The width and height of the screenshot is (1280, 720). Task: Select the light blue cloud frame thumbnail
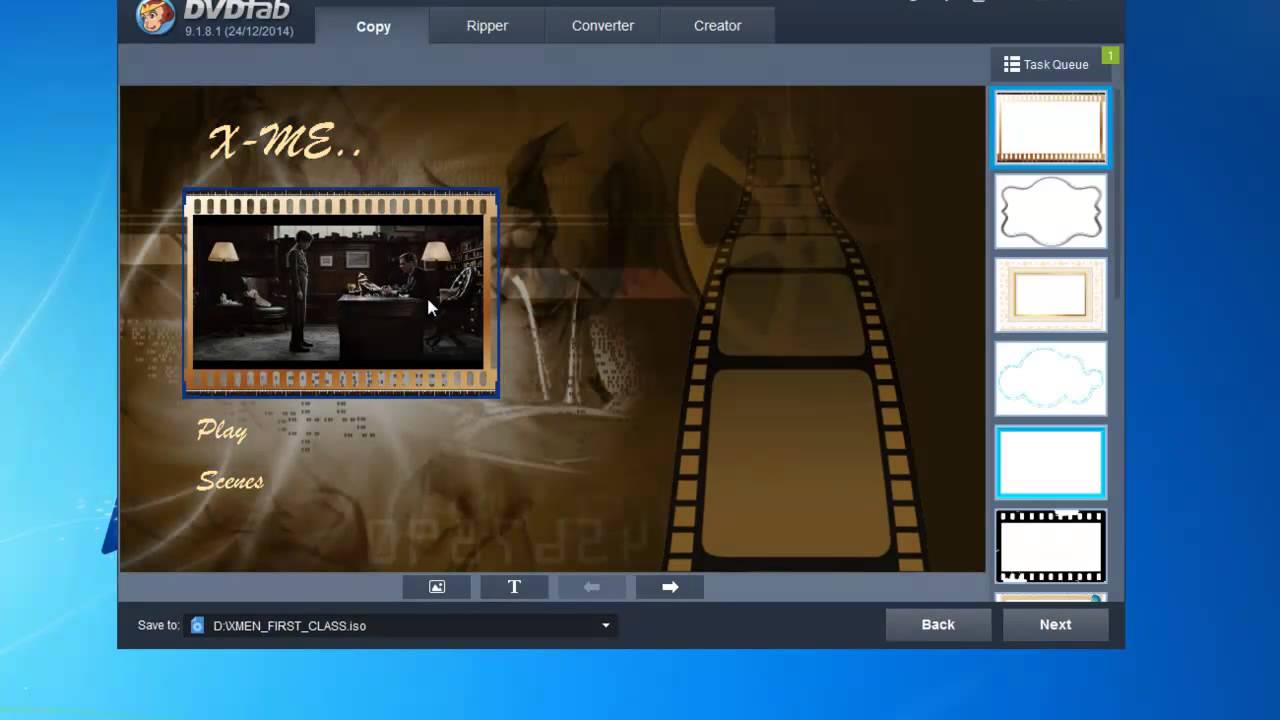pos(1051,379)
